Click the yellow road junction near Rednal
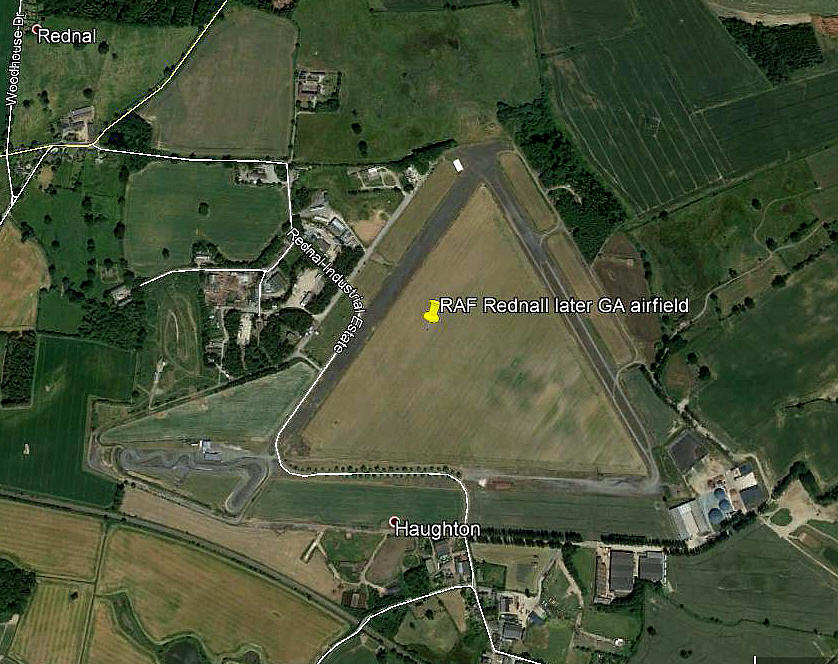The width and height of the screenshot is (838, 664). pos(91,144)
